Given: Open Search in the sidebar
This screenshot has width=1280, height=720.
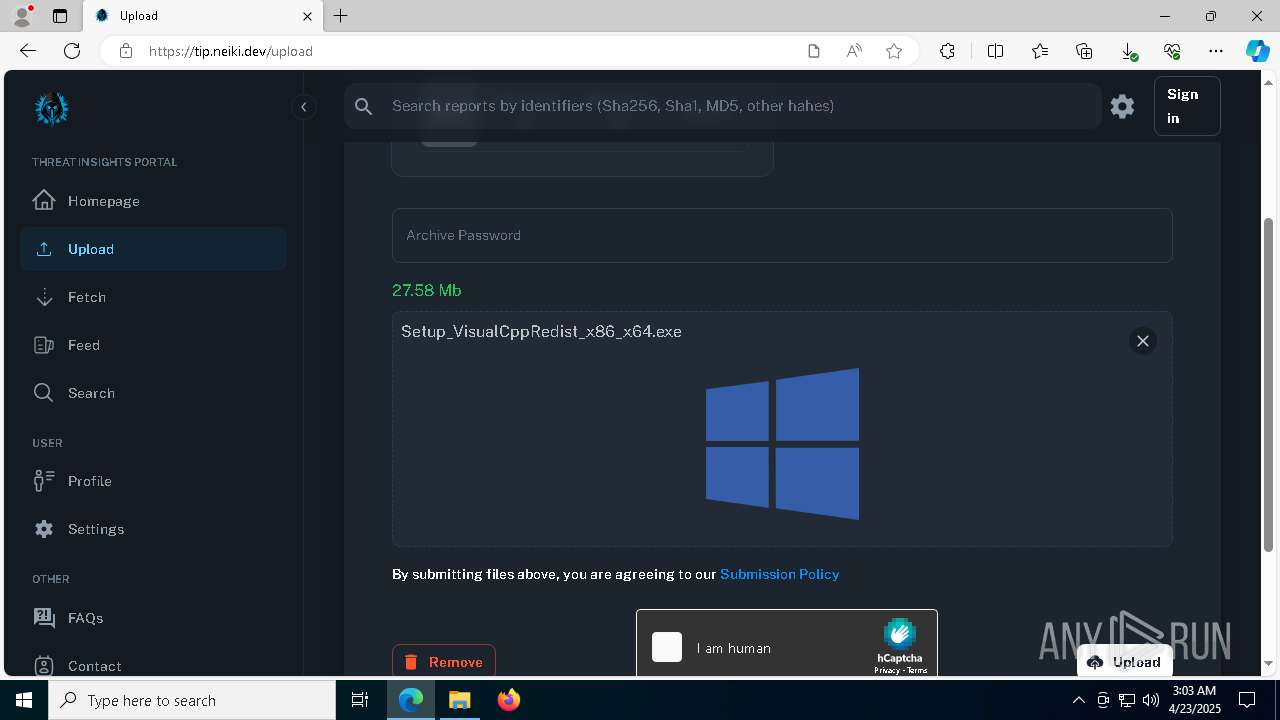Looking at the screenshot, I should pos(153,393).
